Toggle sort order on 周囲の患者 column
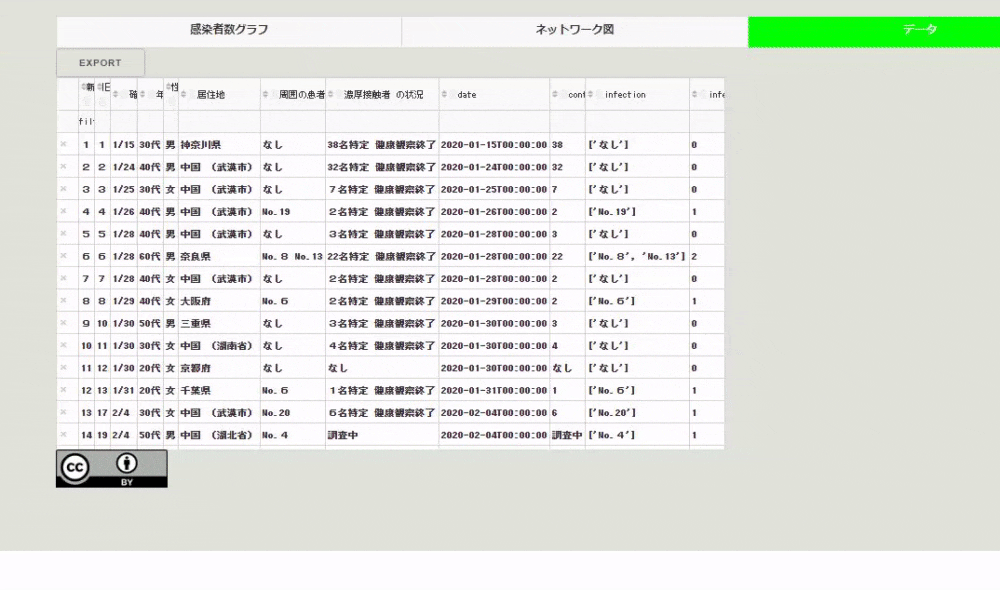This screenshot has height=590, width=1000. pos(265,93)
